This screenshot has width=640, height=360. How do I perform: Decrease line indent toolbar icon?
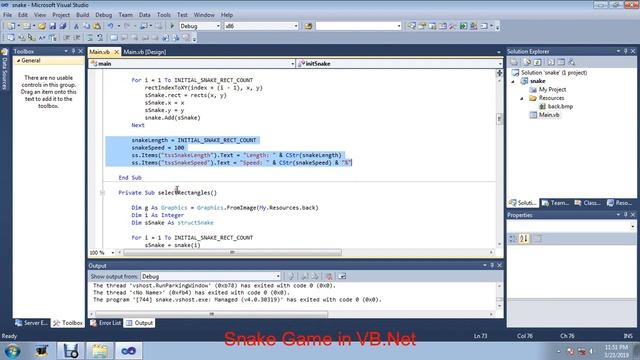click(x=67, y=38)
